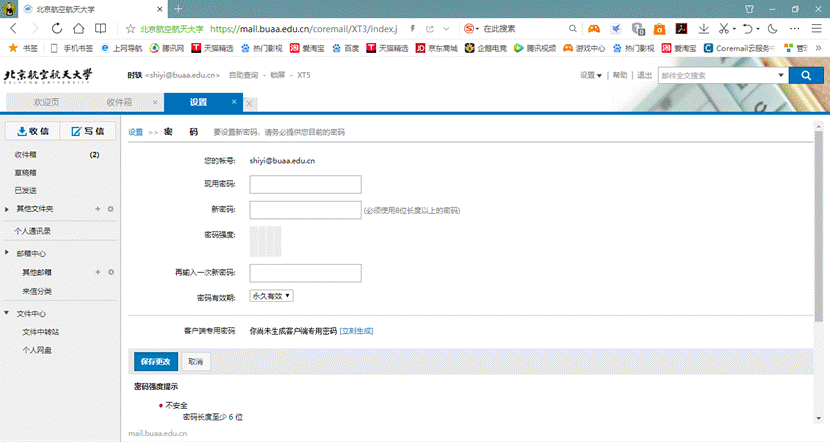
Task: Expand the 邮箱中心 section
Action: (8, 254)
